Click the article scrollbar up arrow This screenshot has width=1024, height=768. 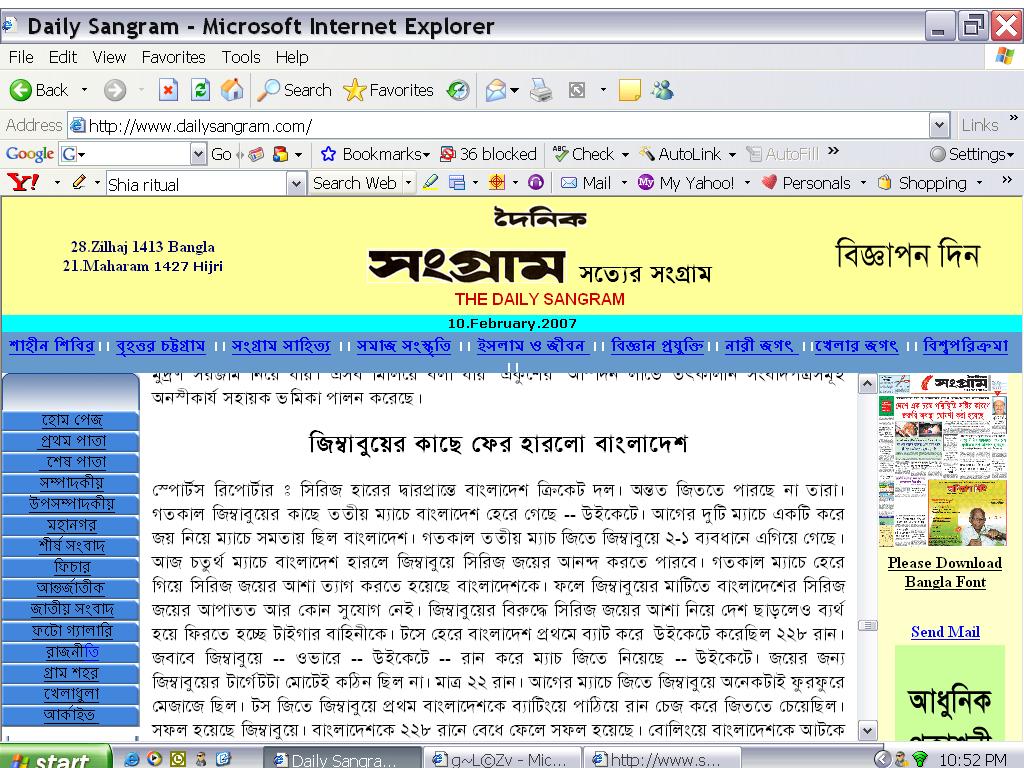click(x=867, y=384)
